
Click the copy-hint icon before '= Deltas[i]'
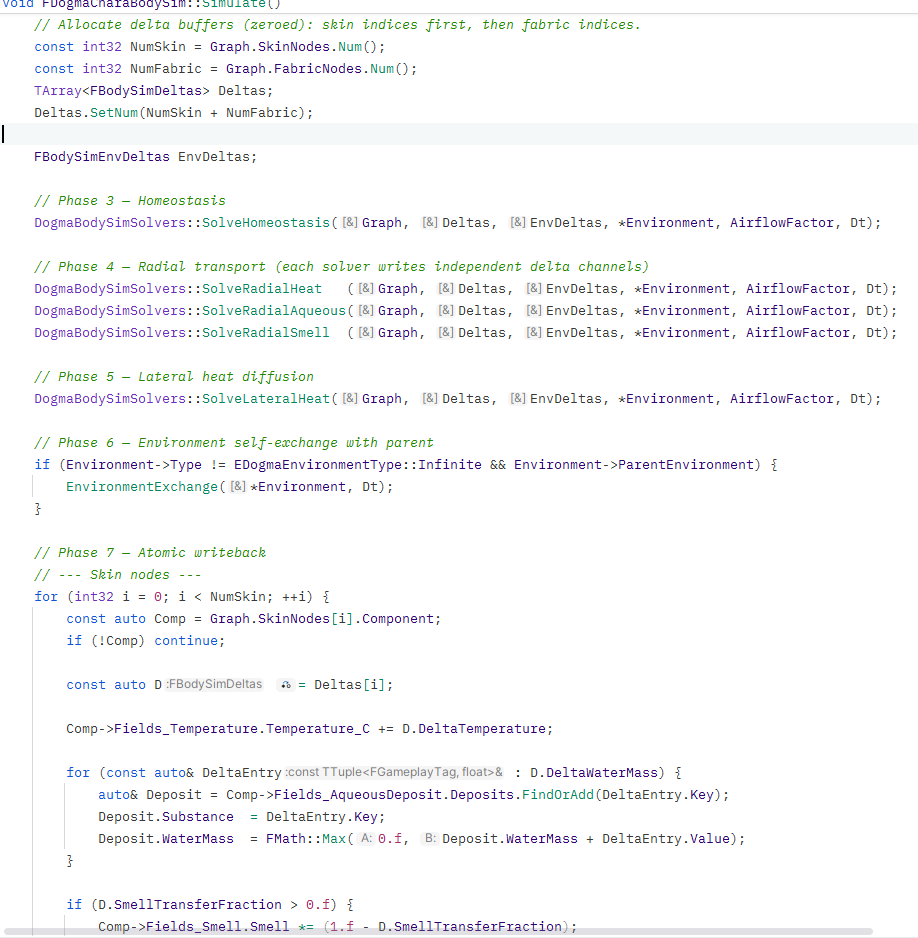286,684
